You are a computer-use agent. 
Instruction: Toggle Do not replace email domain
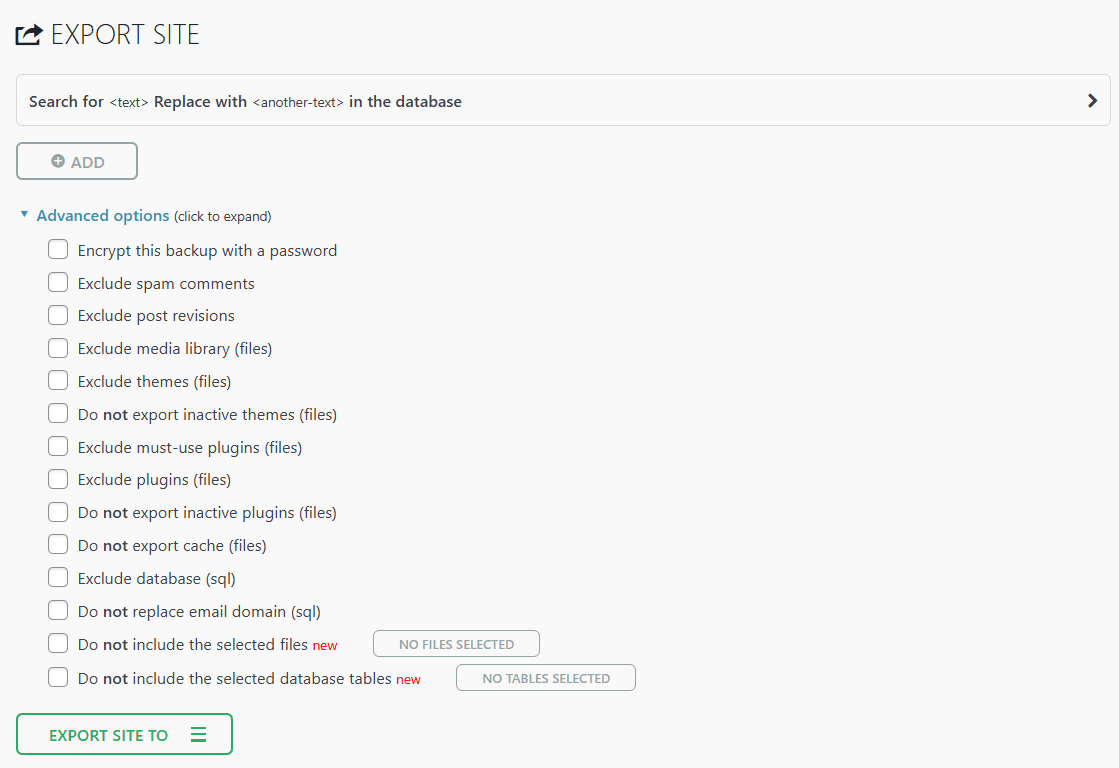tap(58, 611)
